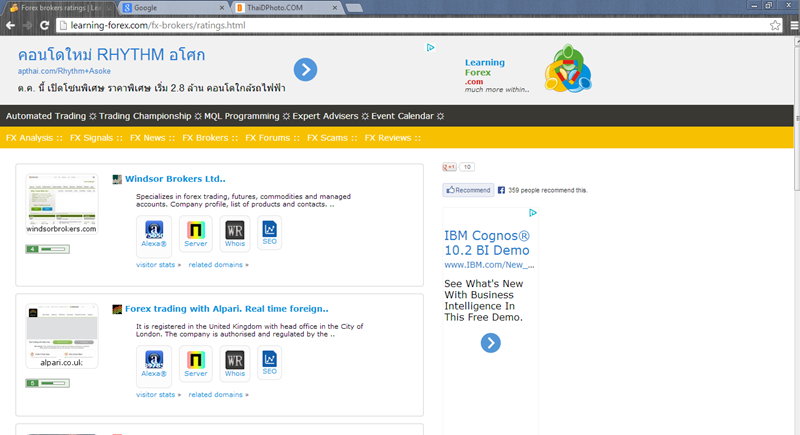
Task: Reload the page with the refresh icon
Action: (x=44, y=25)
